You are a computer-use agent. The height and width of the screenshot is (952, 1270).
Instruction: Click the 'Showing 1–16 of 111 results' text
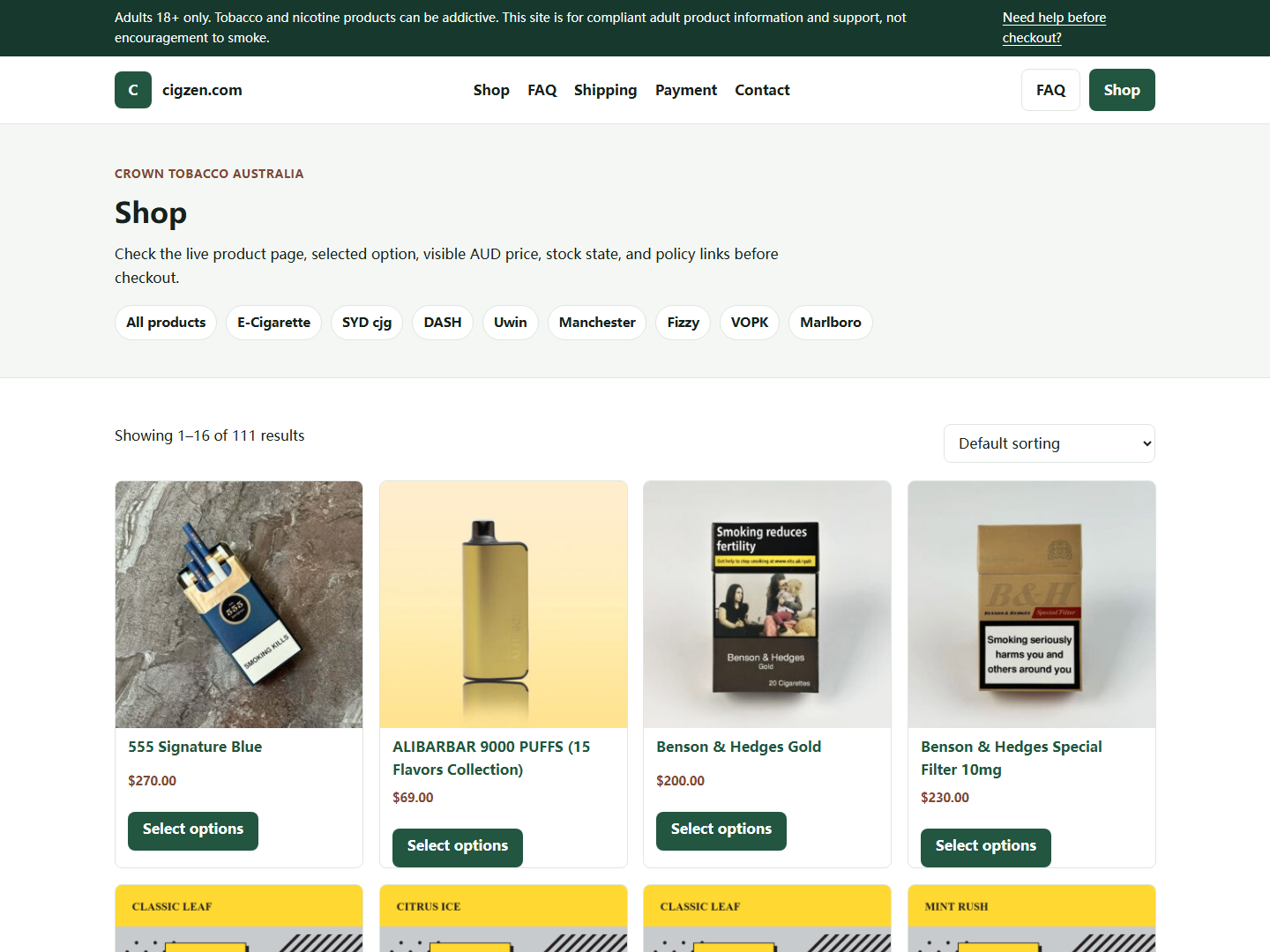tap(209, 435)
